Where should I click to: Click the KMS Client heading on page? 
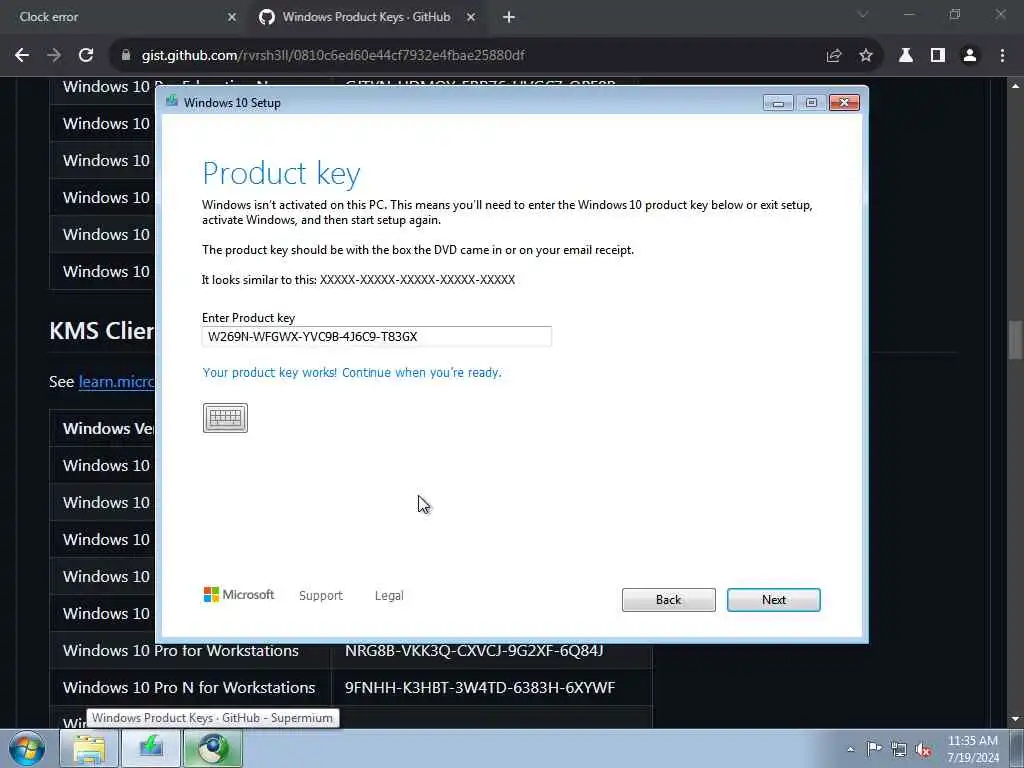point(102,330)
